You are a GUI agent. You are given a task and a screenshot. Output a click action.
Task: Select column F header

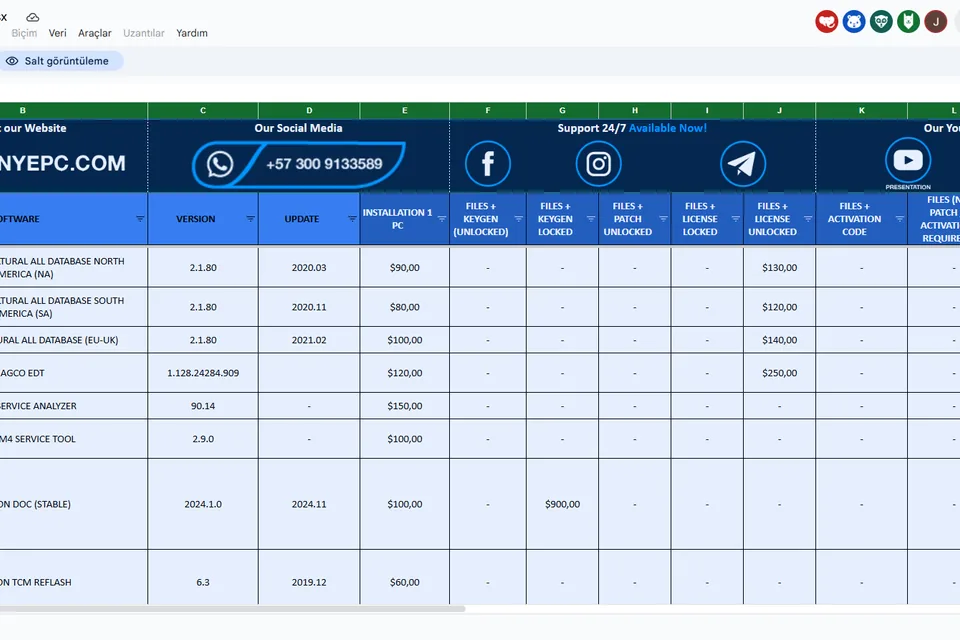[488, 111]
